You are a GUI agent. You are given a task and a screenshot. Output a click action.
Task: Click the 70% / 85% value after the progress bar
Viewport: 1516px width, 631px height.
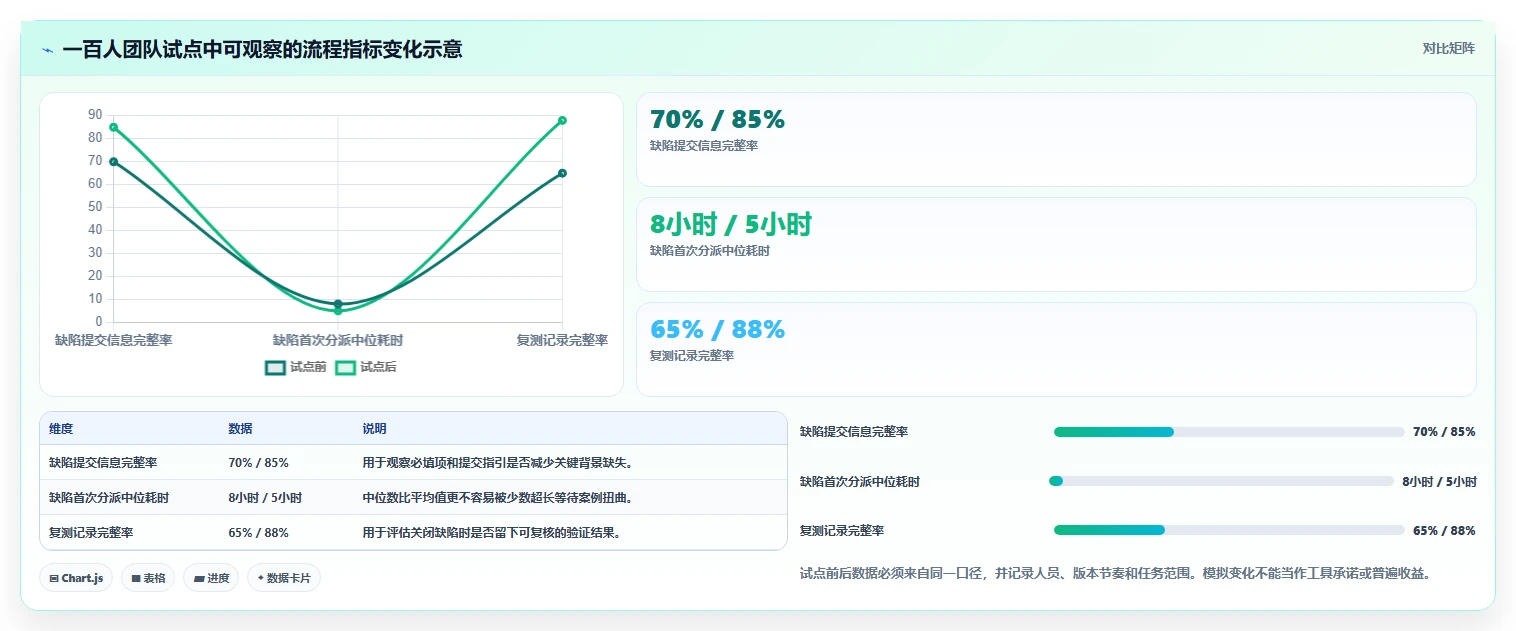(x=1444, y=432)
